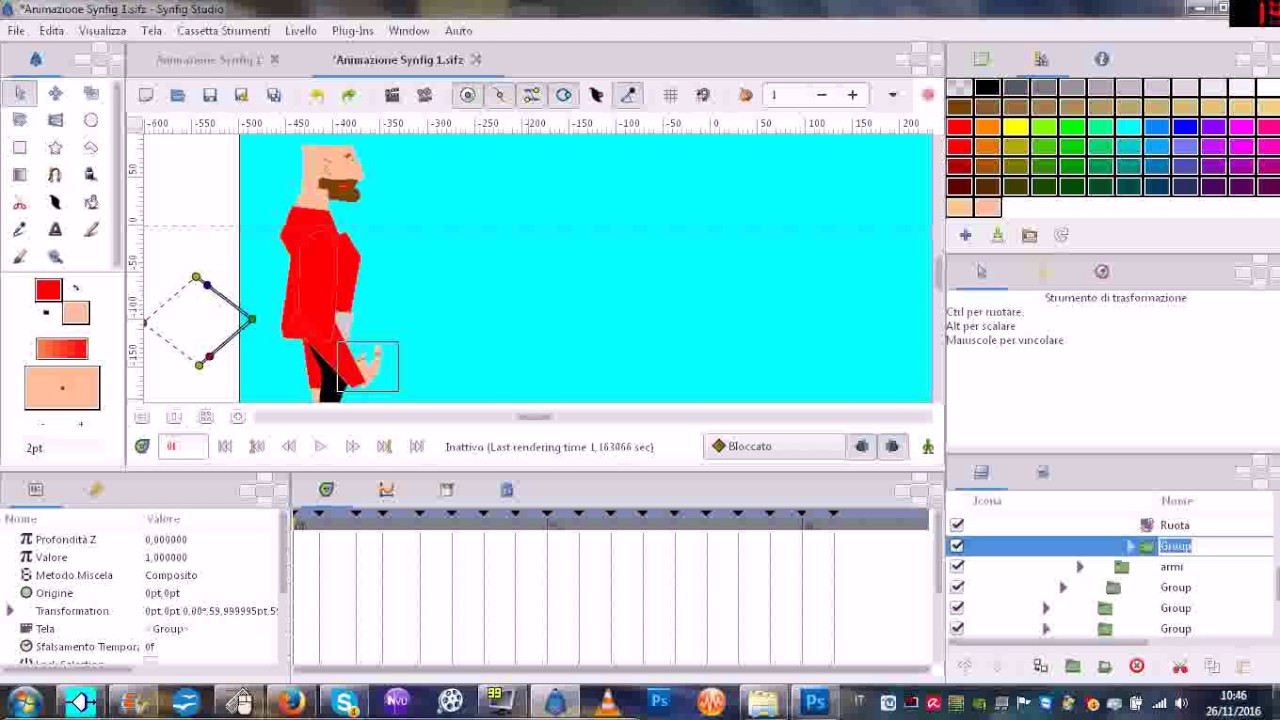Screen dimensions: 1280x720
Task: Uncheck the Ruota layer checkbox
Action: (957, 525)
